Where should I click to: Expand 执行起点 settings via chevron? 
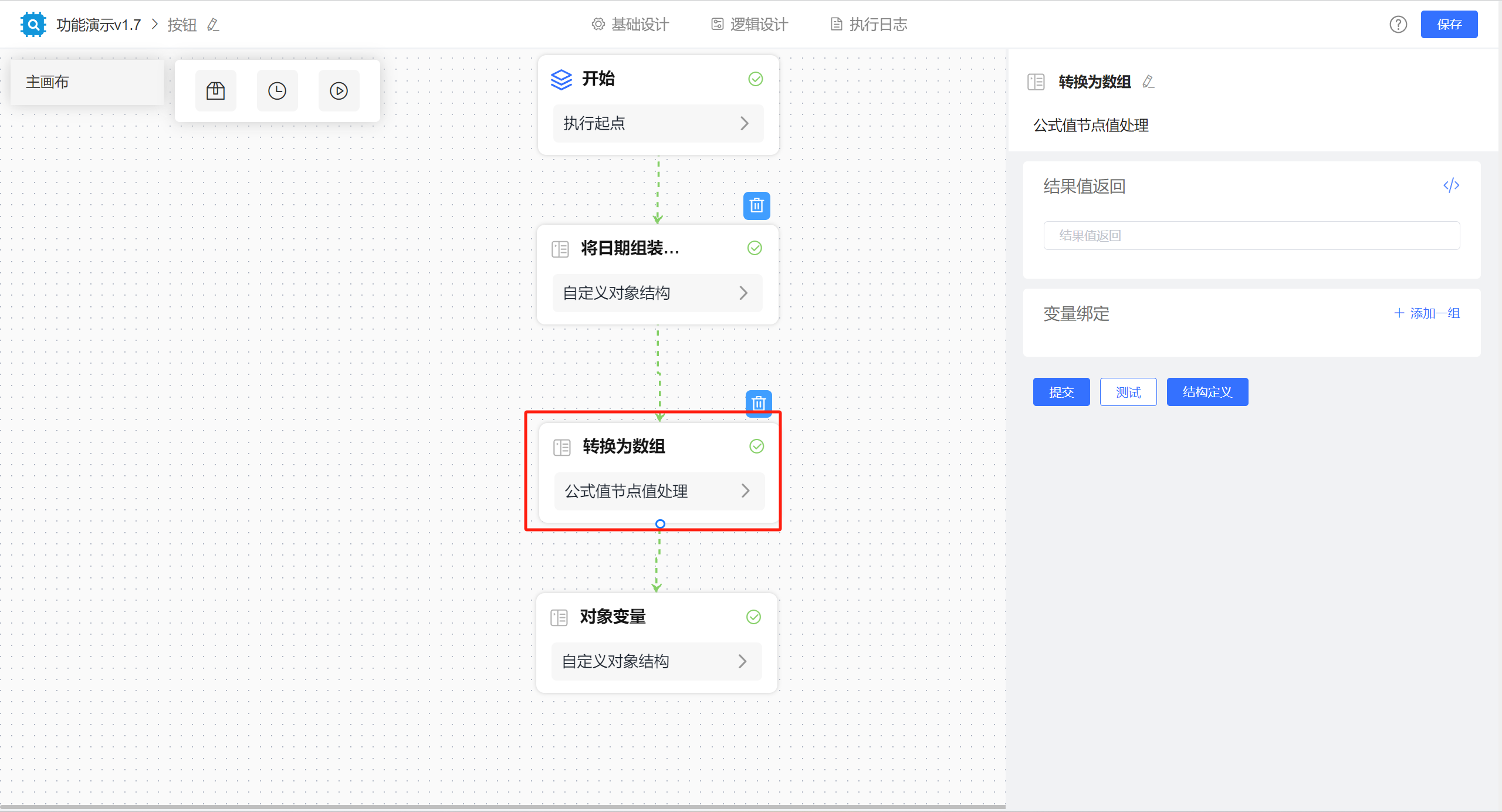745,124
